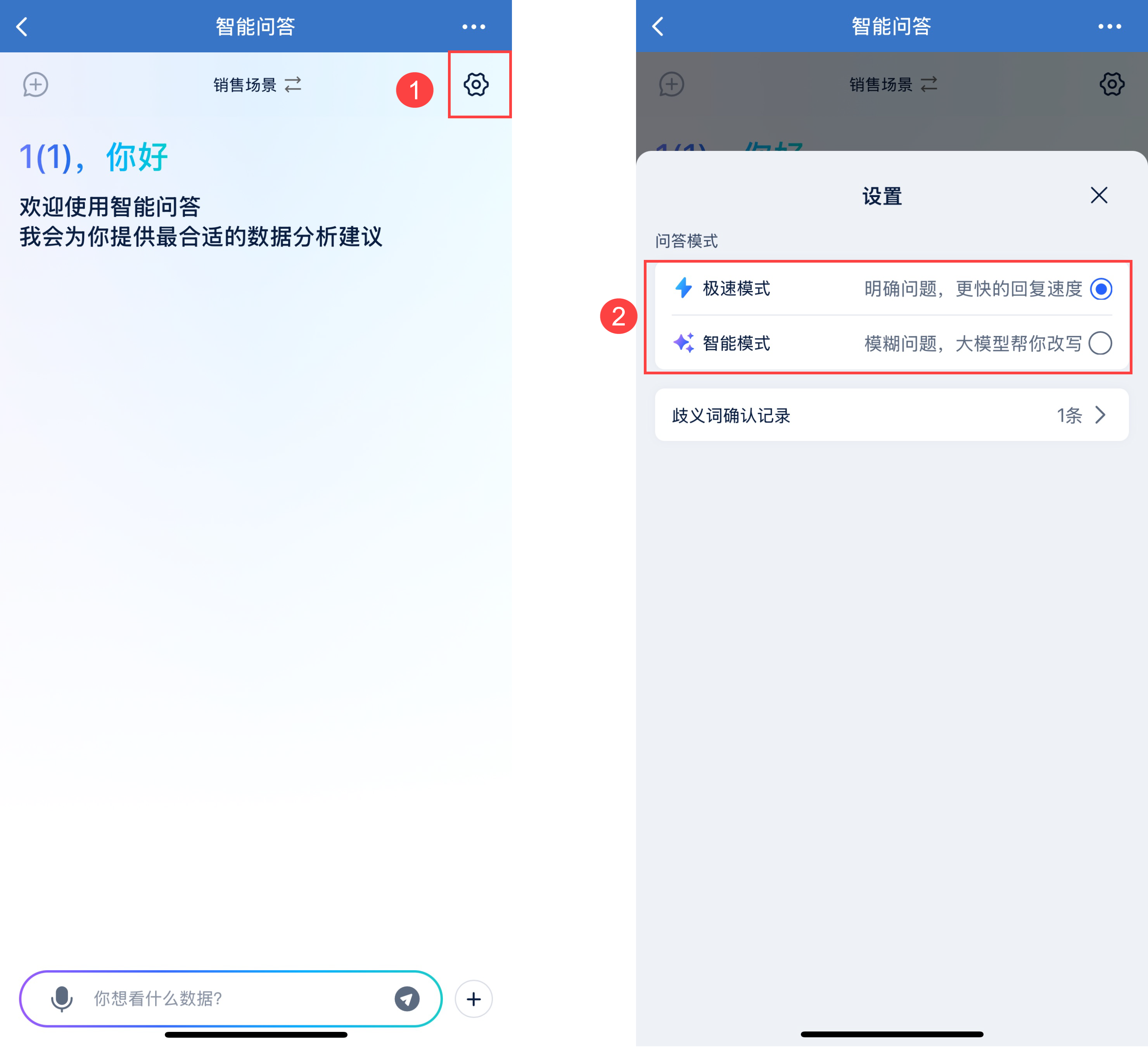Open 歧义词确认记录 entry
Screen dimensions: 1148x1047
731,415
